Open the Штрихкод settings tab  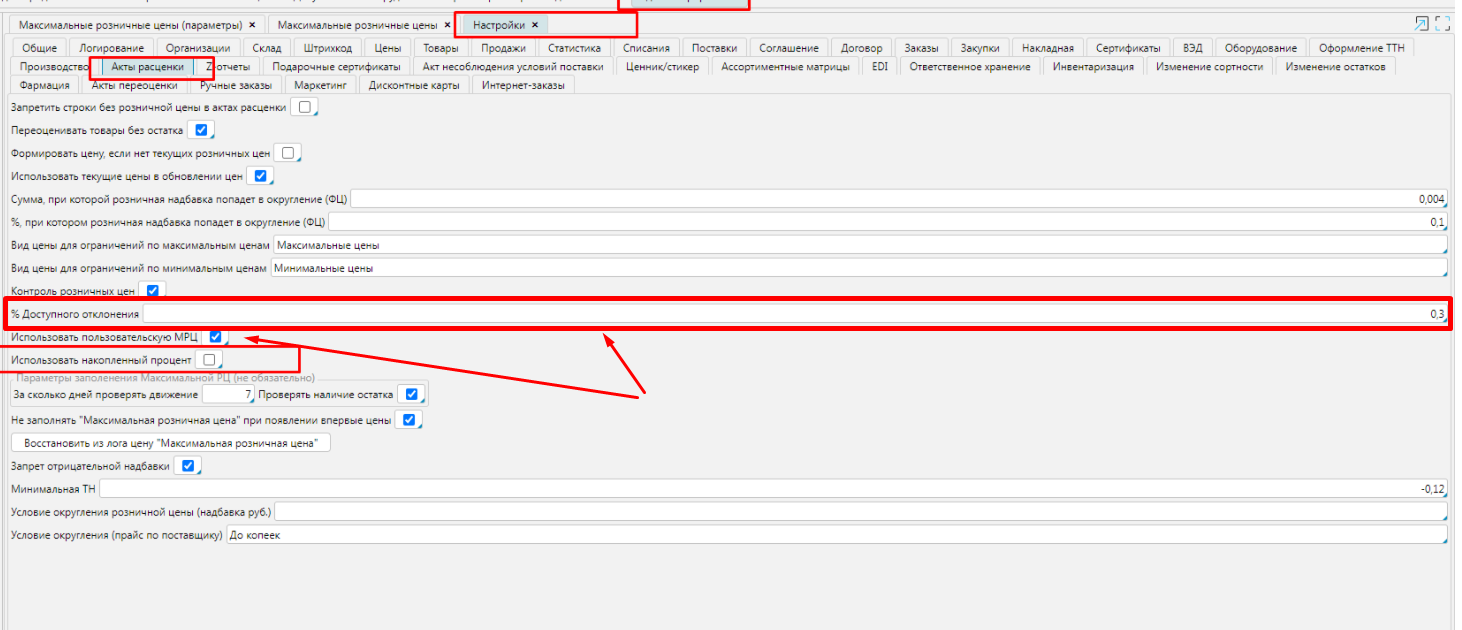tap(327, 48)
